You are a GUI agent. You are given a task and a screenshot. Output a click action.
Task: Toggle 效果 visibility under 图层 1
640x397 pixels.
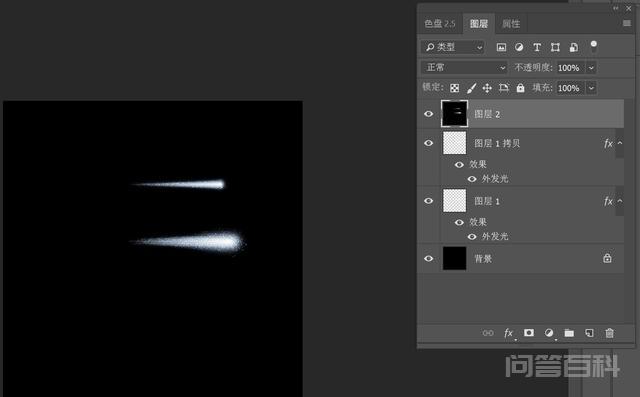(x=459, y=222)
